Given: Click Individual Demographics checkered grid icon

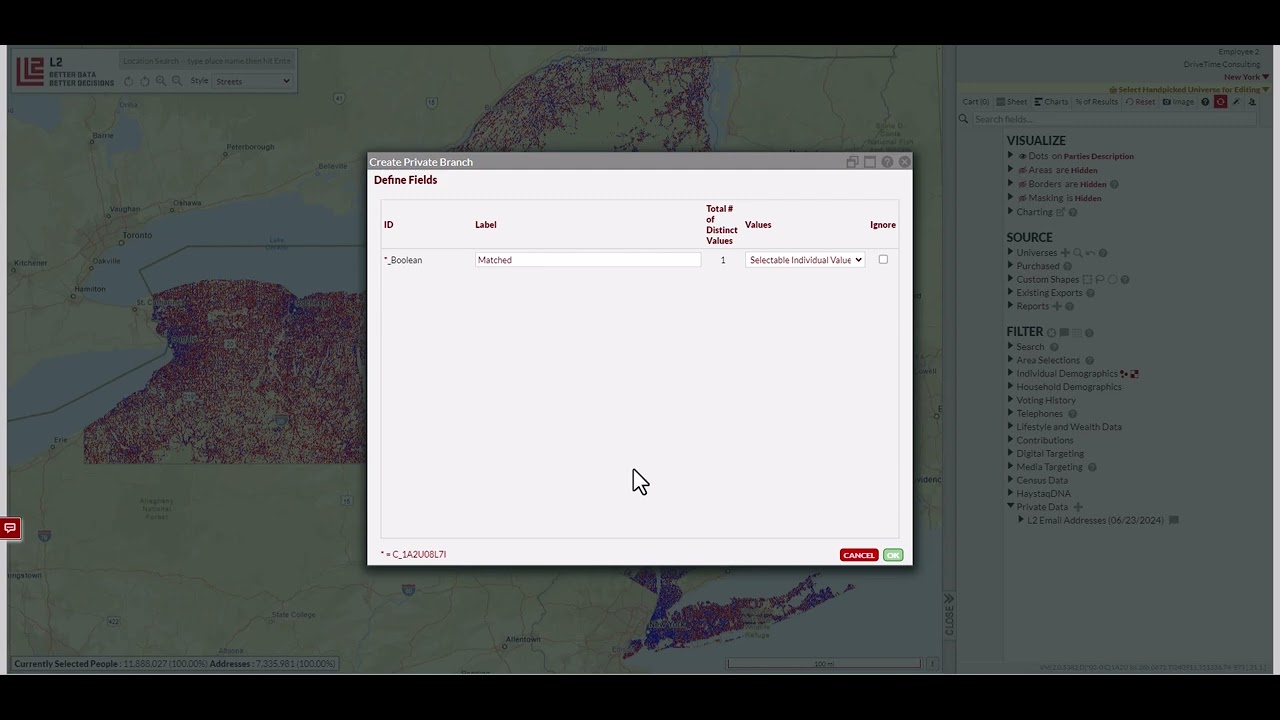Looking at the screenshot, I should click(x=1134, y=374).
